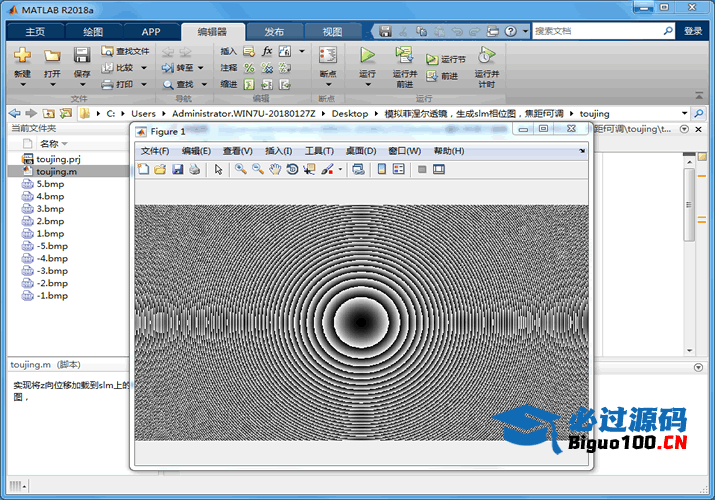Select 1.bmp in the file list
The image size is (715, 500).
50,233
